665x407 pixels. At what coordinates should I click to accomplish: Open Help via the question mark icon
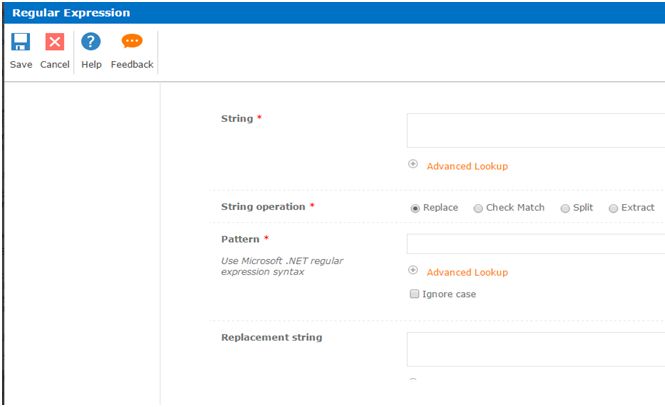pyautogui.click(x=91, y=42)
